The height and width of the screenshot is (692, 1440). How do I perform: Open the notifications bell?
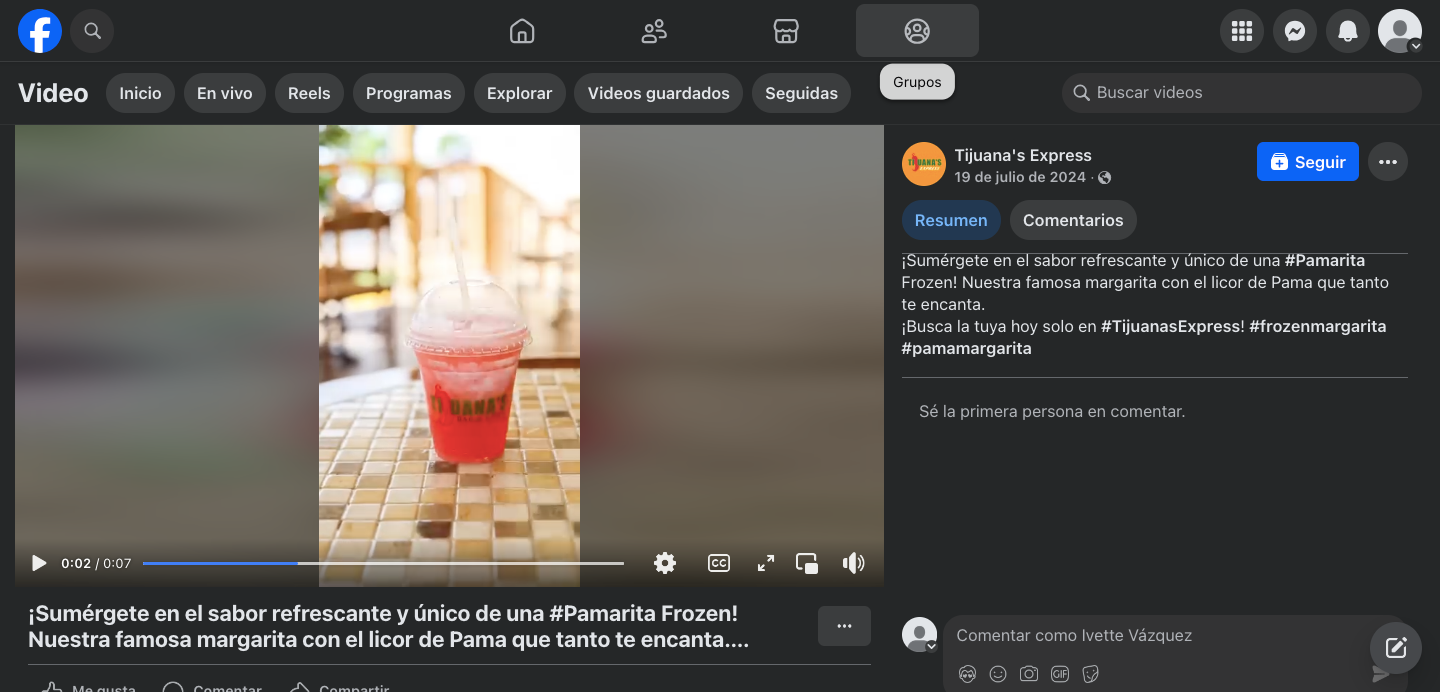coord(1348,31)
